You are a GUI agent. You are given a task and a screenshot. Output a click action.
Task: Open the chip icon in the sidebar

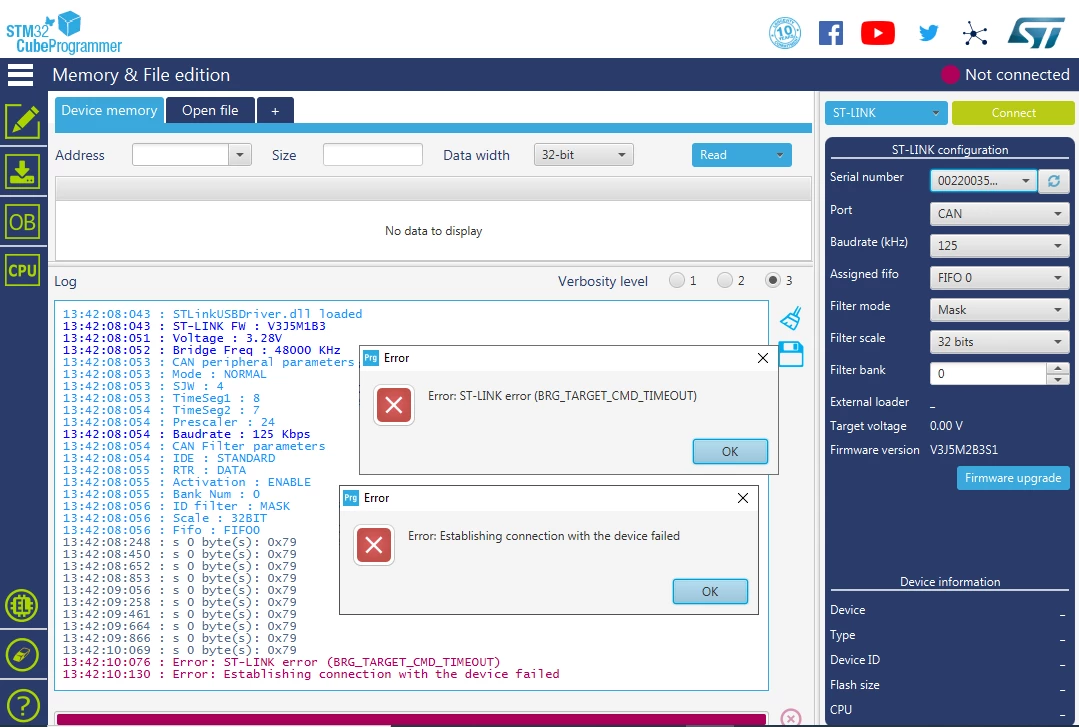tap(22, 606)
